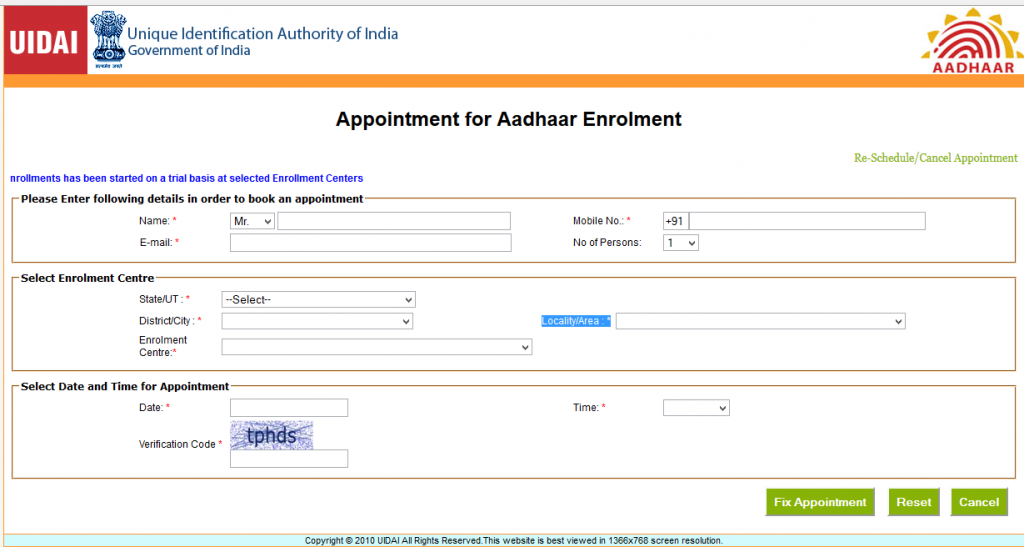The height and width of the screenshot is (547, 1024).
Task: Click the UIDAI red logo
Action: tap(46, 40)
